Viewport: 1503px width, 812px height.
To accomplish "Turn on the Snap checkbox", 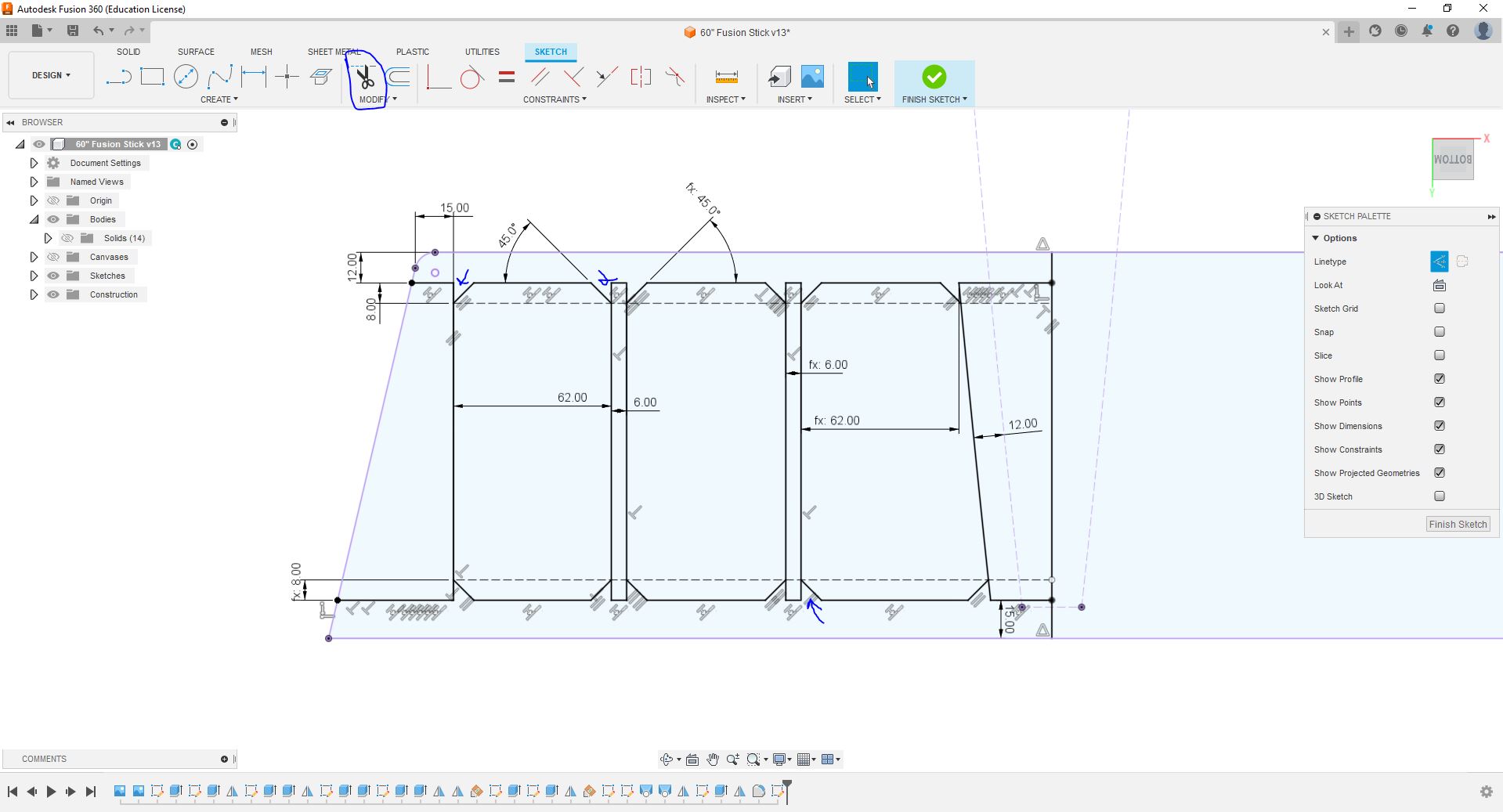I will [x=1439, y=332].
